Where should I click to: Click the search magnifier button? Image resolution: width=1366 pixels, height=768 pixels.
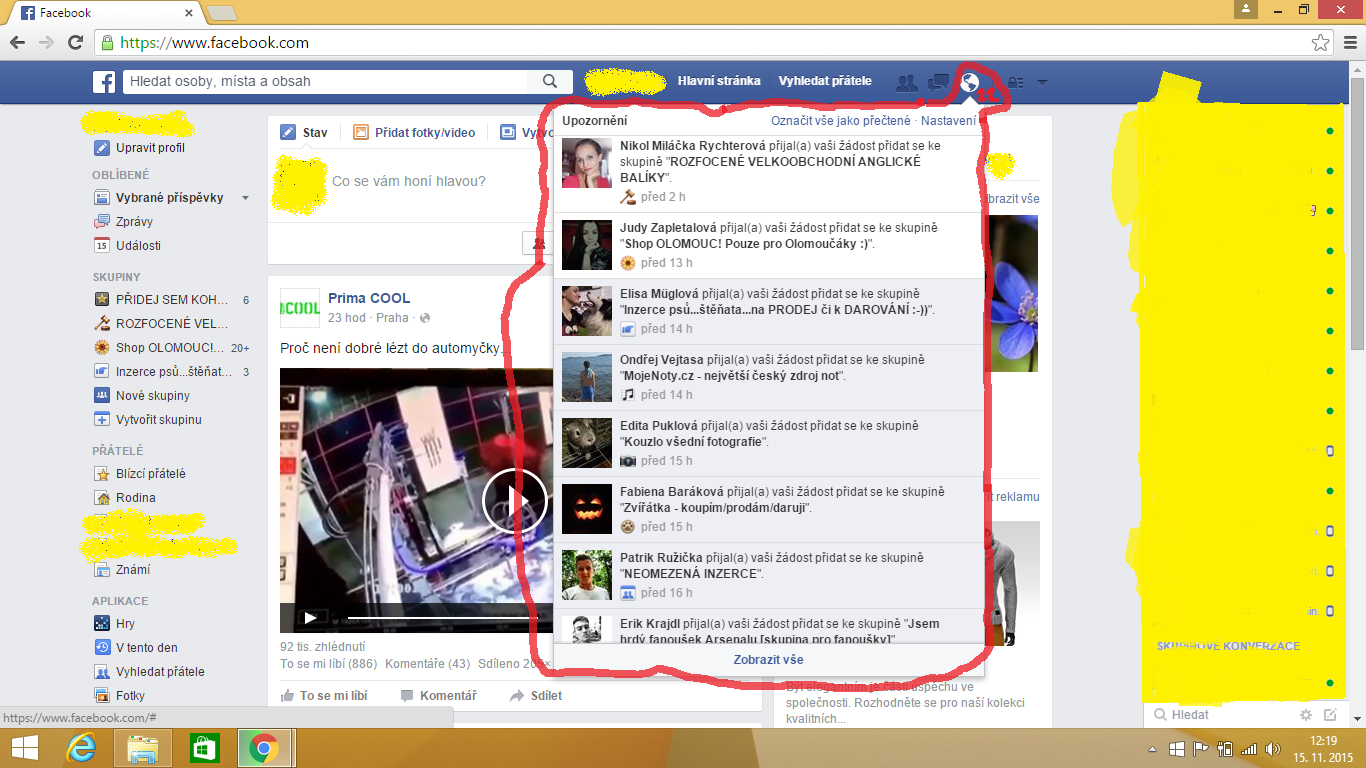550,82
